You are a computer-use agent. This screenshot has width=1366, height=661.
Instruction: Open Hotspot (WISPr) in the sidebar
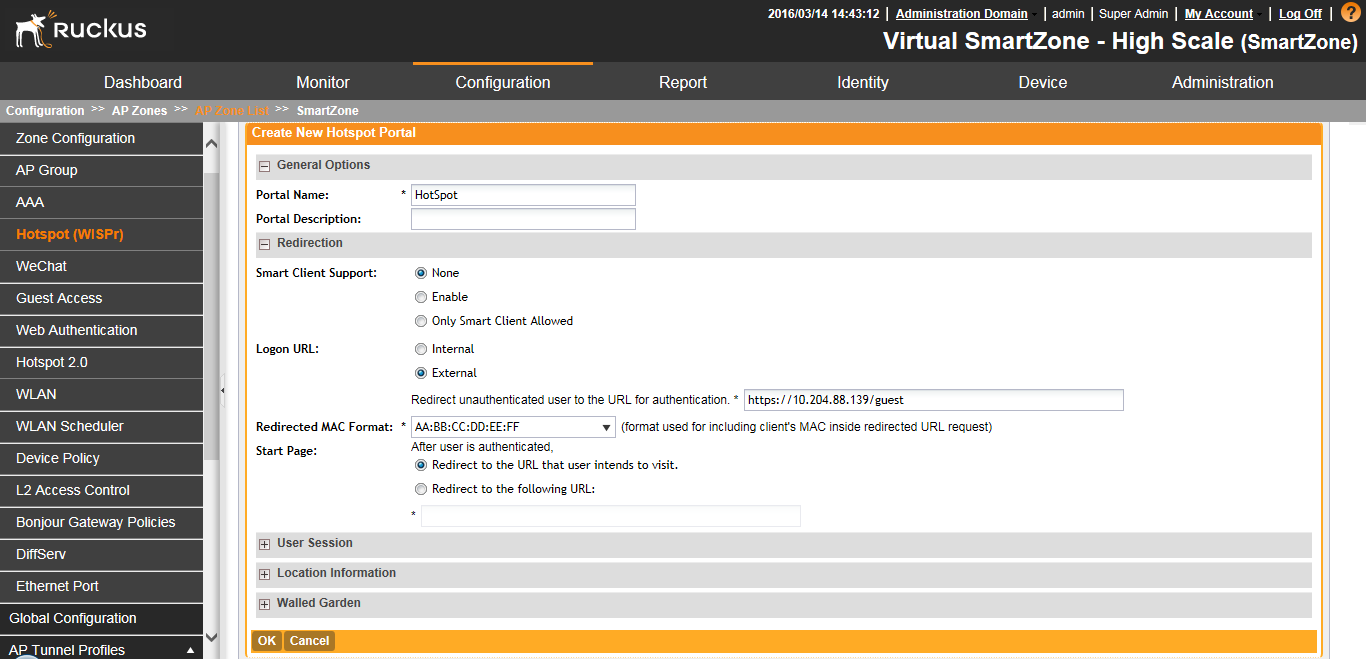101,235
